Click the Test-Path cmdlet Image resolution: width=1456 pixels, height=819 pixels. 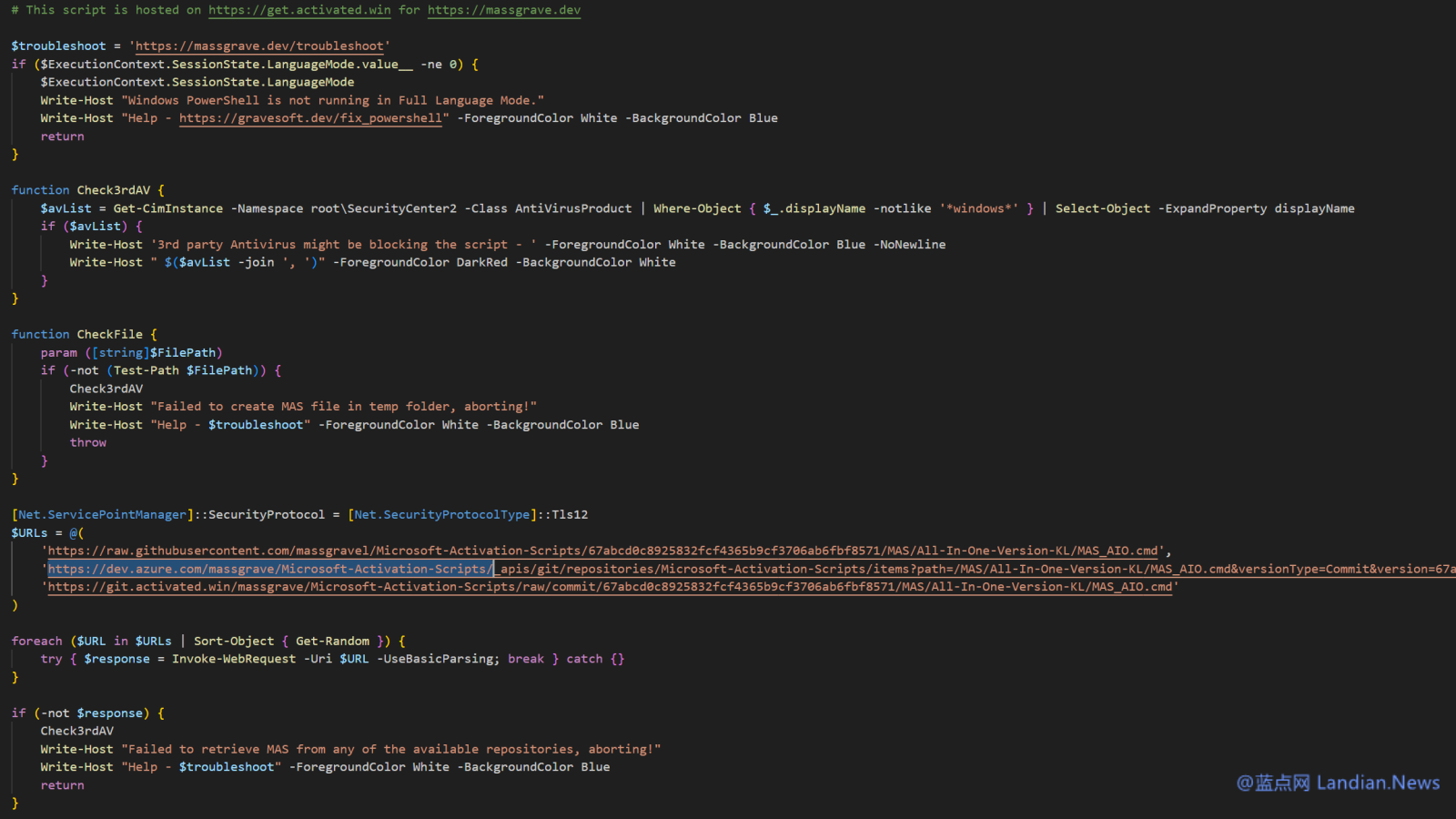tap(146, 370)
